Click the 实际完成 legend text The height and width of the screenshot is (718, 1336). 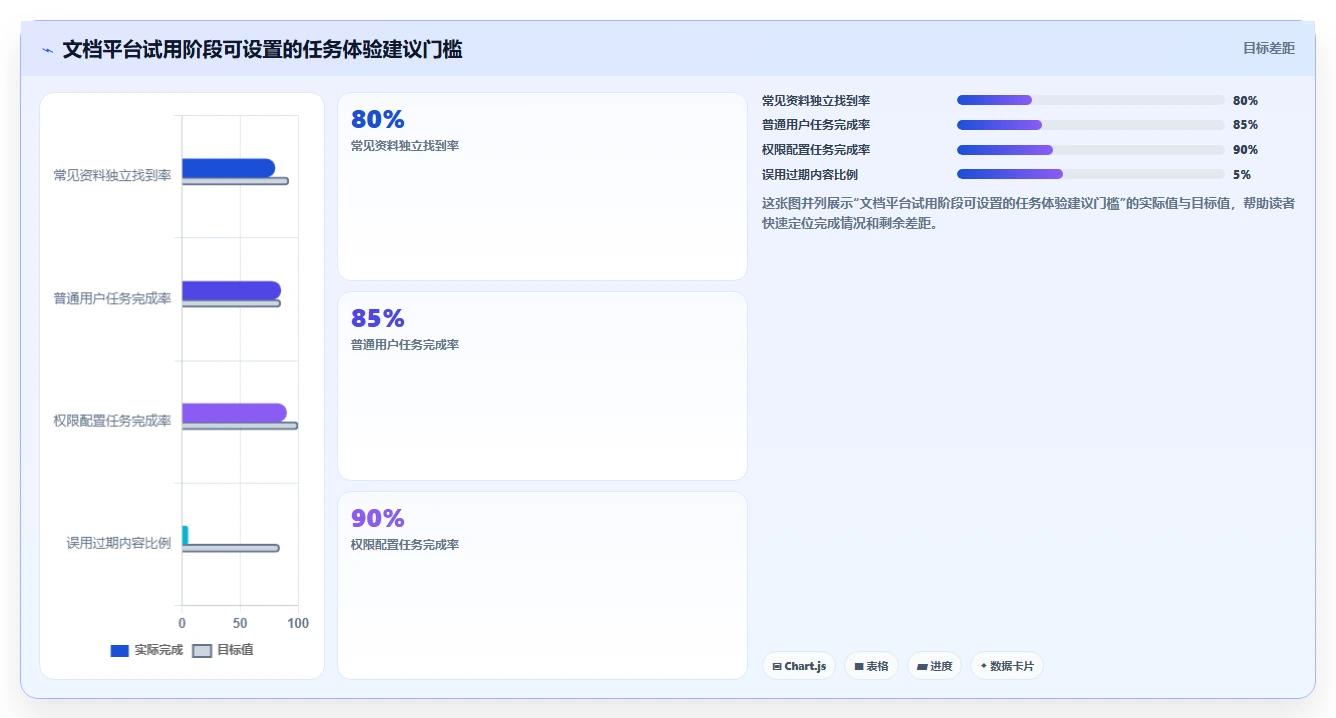tap(159, 650)
